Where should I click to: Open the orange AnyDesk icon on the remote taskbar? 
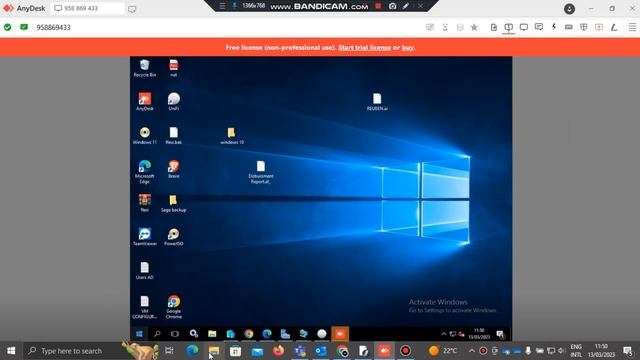pyautogui.click(x=340, y=334)
